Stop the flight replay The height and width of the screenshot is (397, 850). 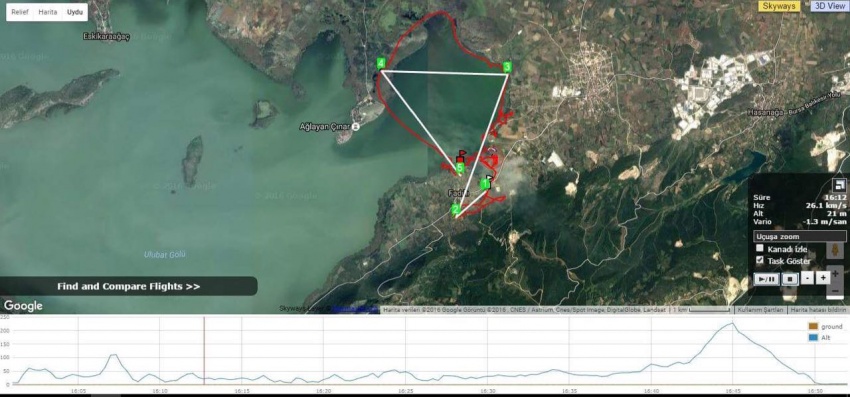click(790, 279)
